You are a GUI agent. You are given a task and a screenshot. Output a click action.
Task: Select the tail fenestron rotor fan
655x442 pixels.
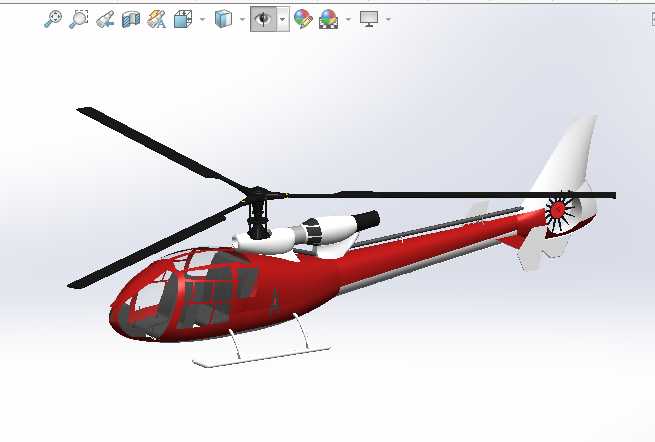click(559, 212)
